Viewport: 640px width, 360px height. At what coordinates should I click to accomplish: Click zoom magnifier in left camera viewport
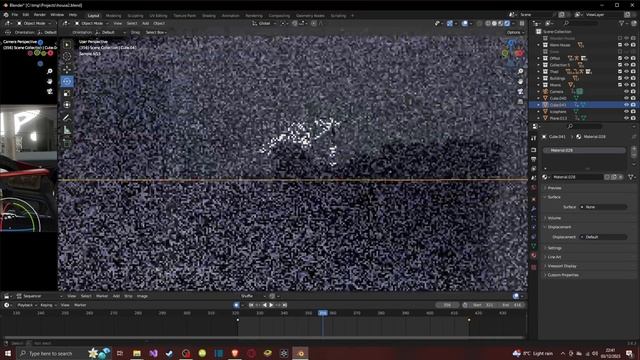pyautogui.click(x=50, y=71)
